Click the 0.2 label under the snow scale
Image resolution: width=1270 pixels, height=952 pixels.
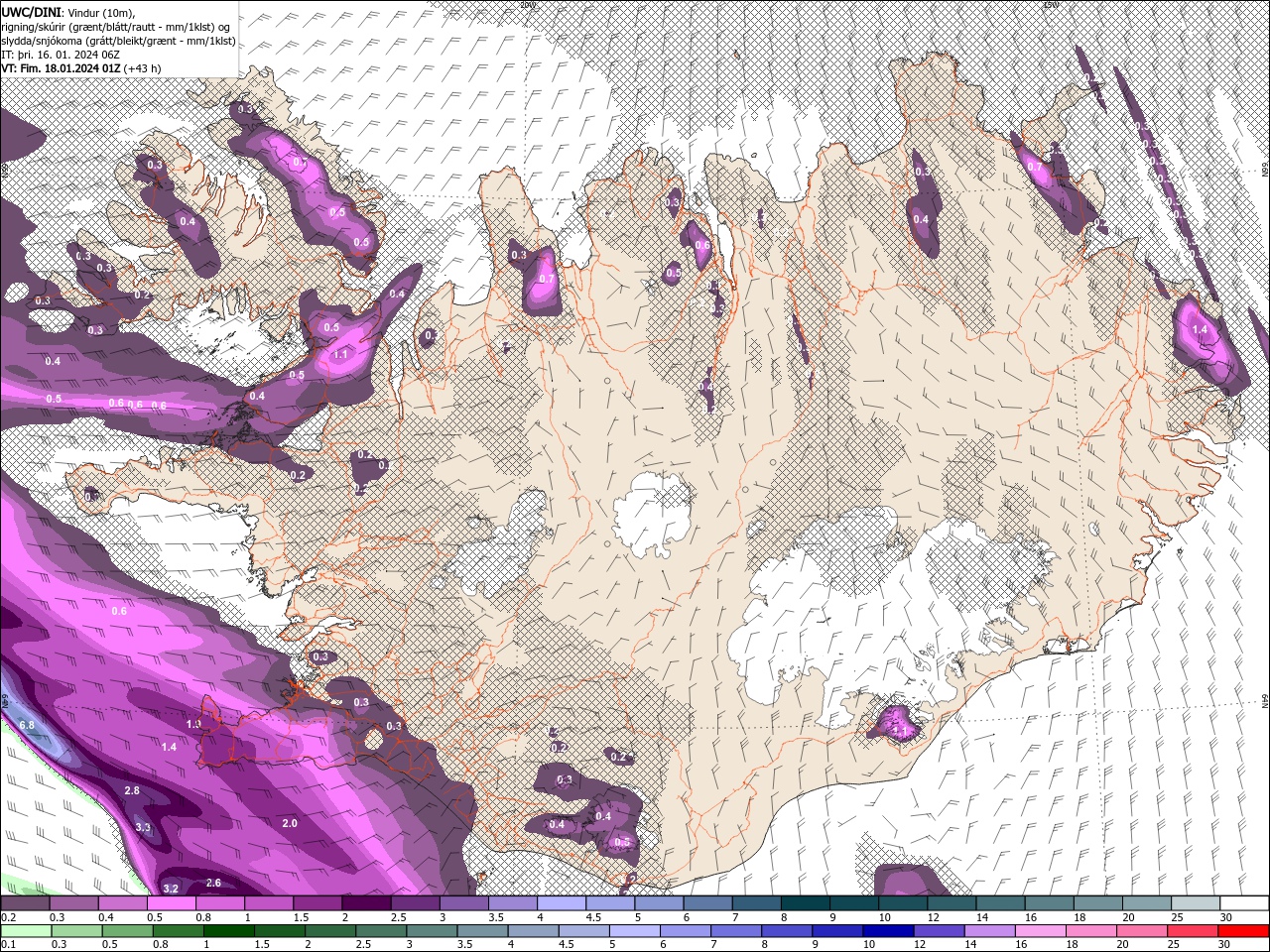(x=8, y=917)
